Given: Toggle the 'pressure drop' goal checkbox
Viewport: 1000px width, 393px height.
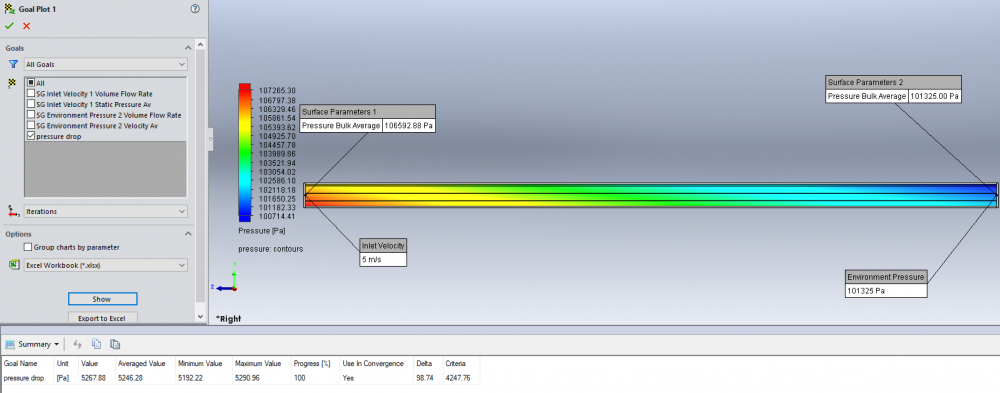Looking at the screenshot, I should pos(31,137).
